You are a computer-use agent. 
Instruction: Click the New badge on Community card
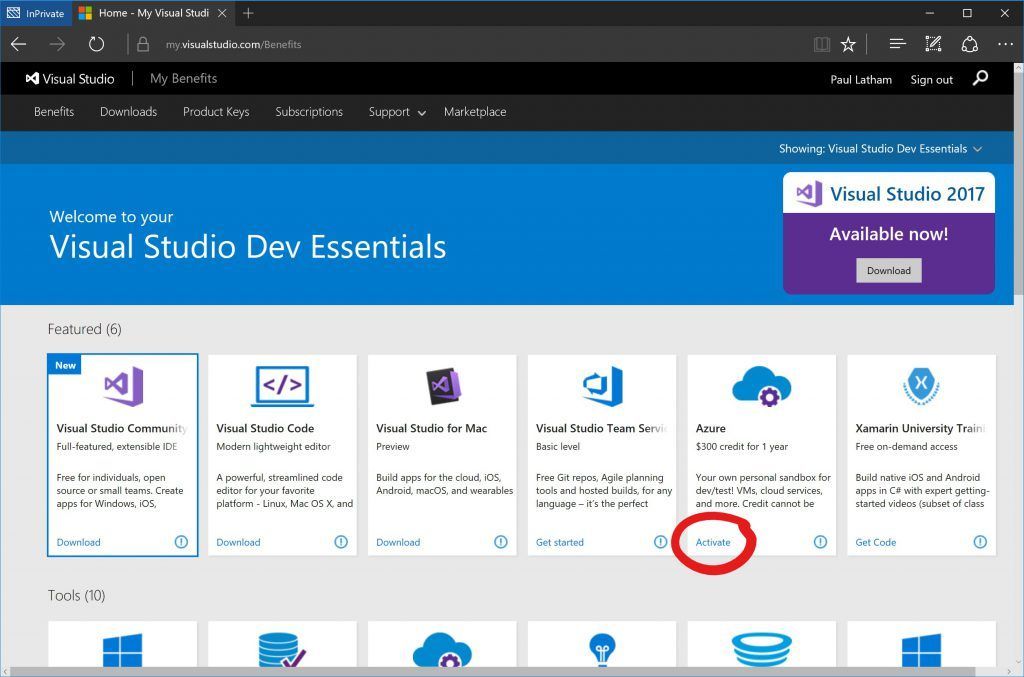(65, 365)
